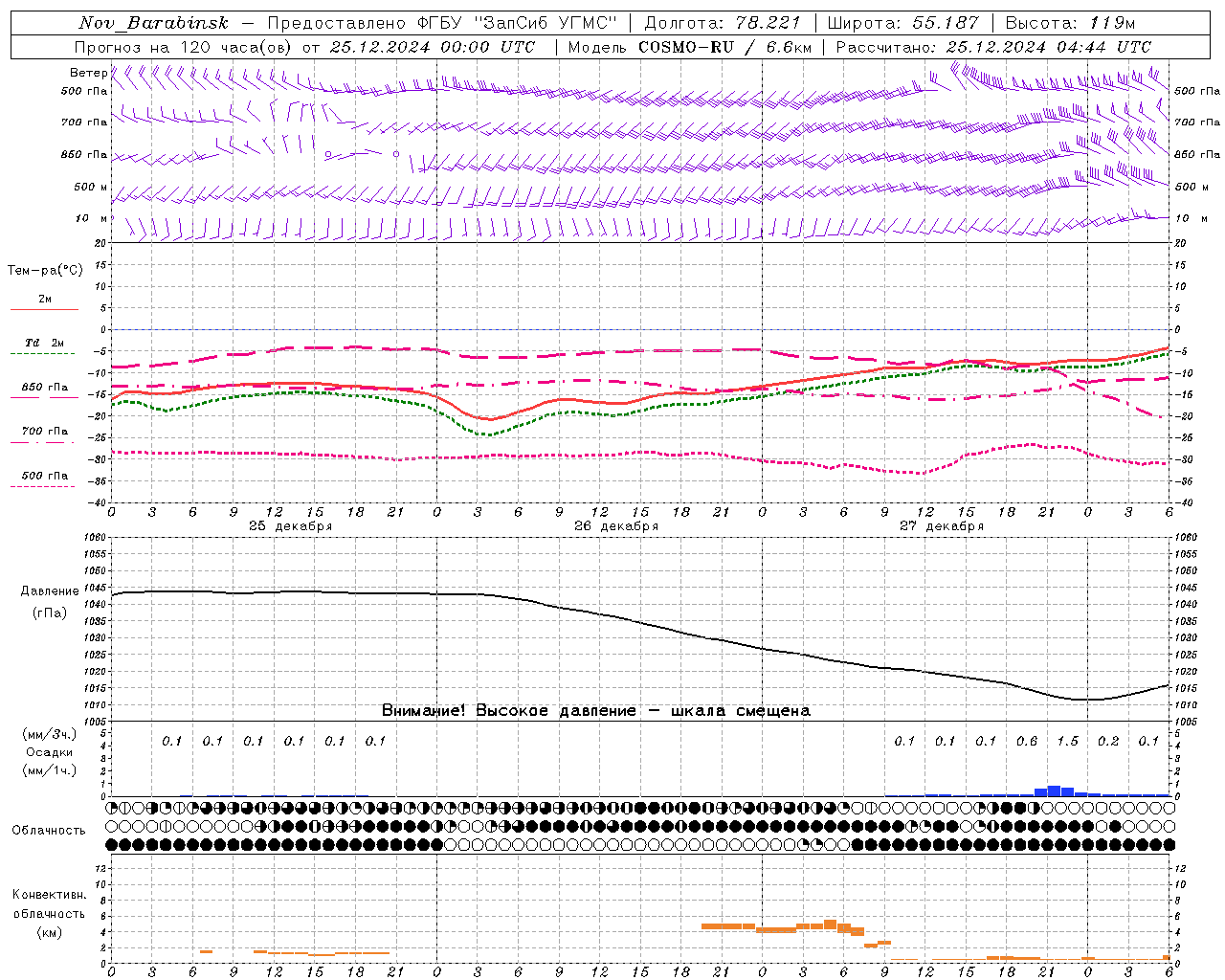The height and width of the screenshot is (980, 1225).
Task: Select the 'Широта: 55.187' latitude value
Action: click(x=902, y=23)
